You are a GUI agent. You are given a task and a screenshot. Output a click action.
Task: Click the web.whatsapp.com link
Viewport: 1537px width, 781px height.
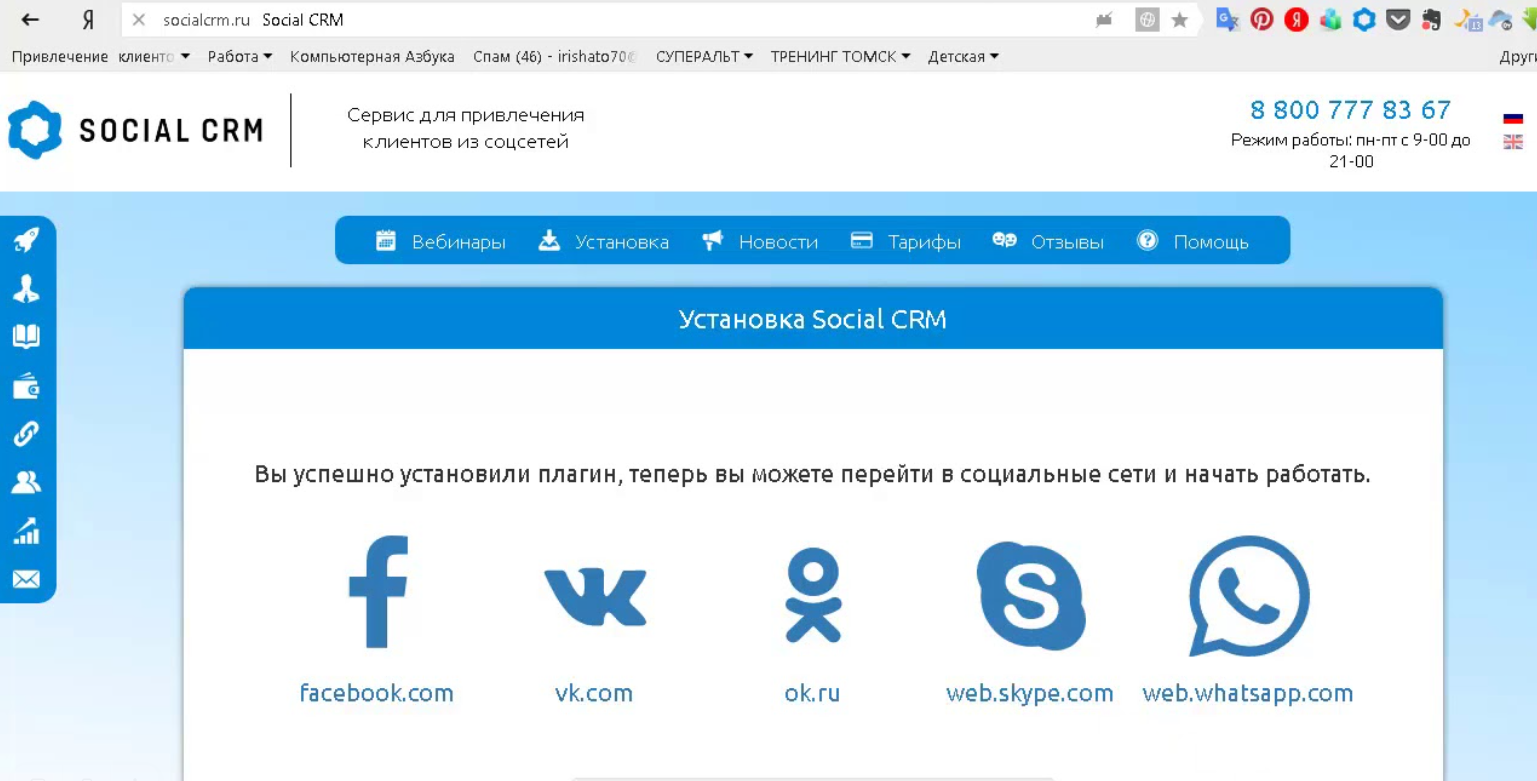[1248, 693]
